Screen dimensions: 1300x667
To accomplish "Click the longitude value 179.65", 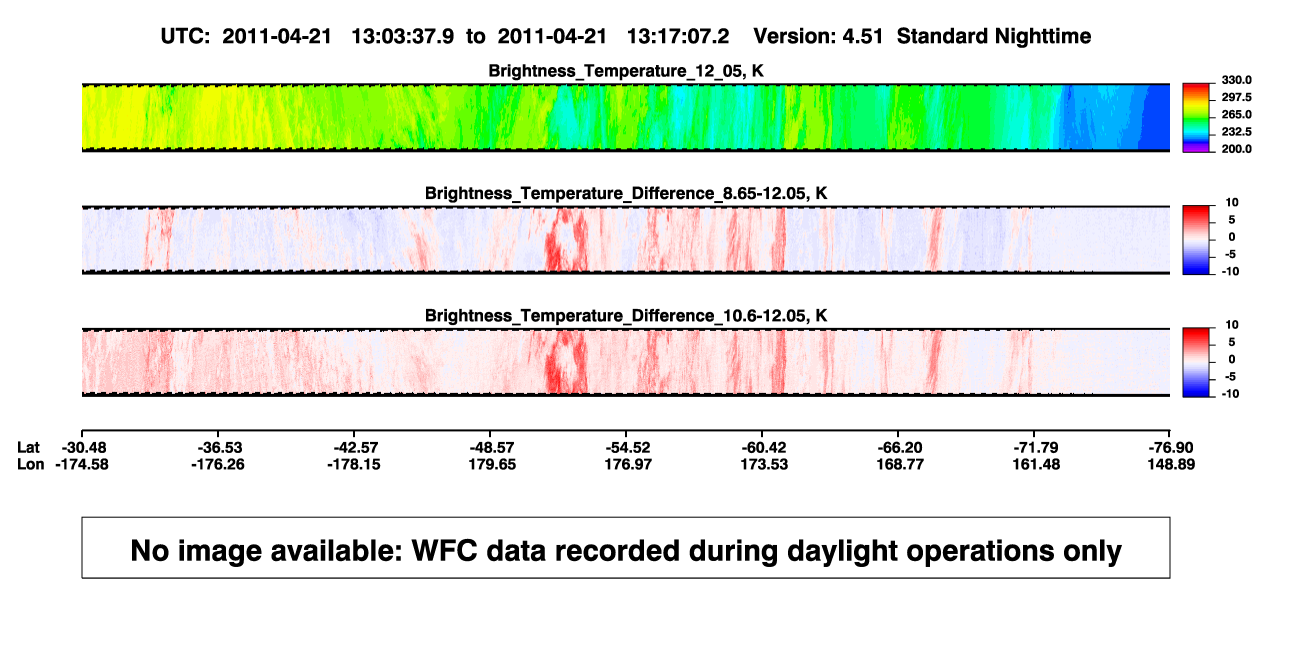I will tap(490, 464).
